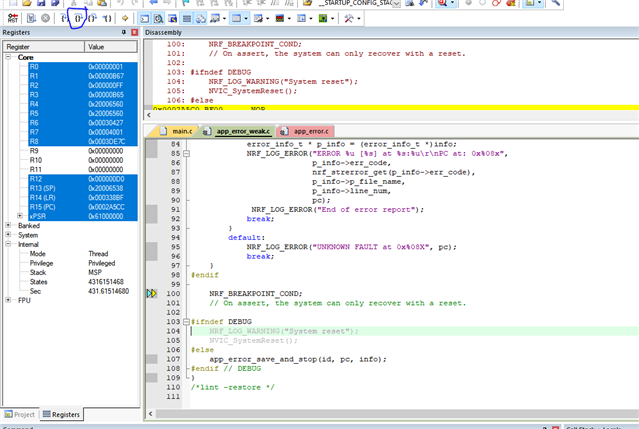Click the Analysis Windows icon
The width and height of the screenshot is (639, 429).
click(280, 18)
